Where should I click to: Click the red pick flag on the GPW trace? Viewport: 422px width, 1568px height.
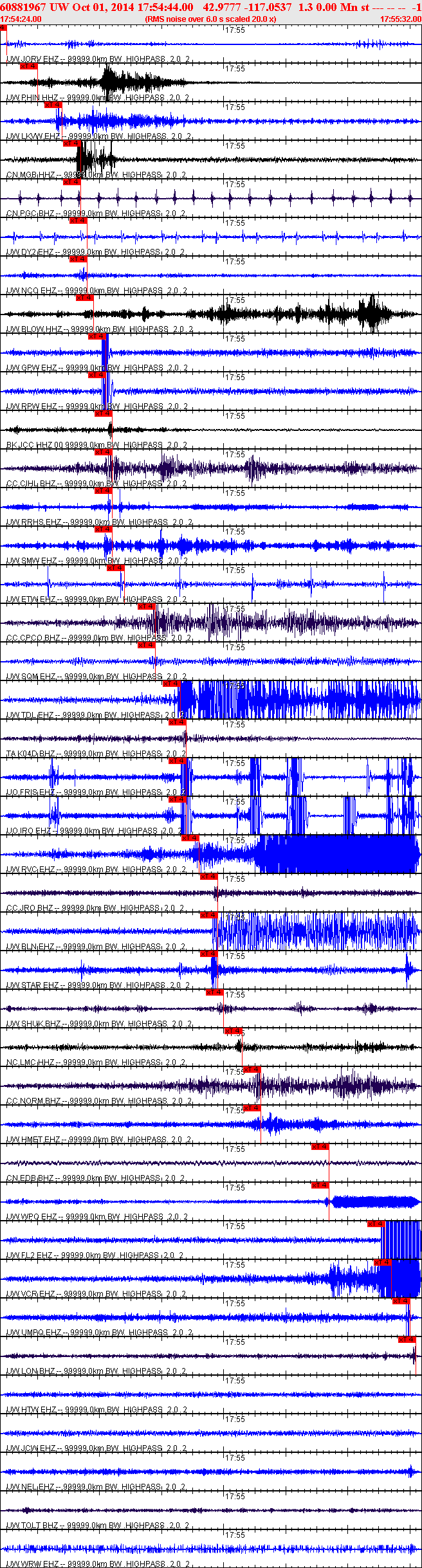(x=96, y=336)
